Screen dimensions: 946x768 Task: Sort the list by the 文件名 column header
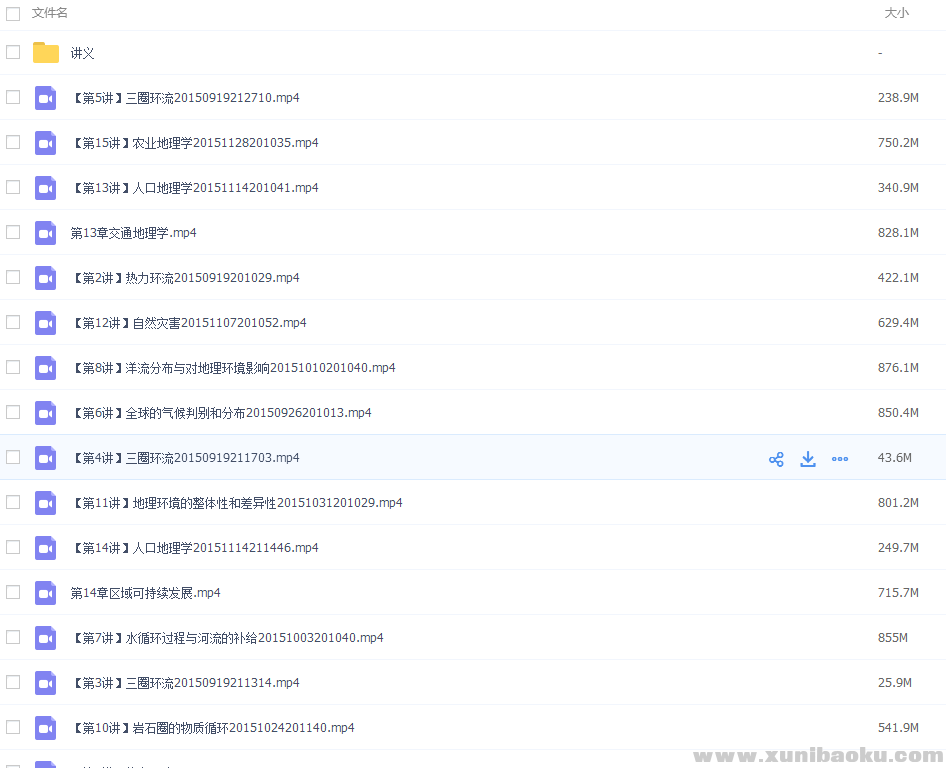[50, 13]
